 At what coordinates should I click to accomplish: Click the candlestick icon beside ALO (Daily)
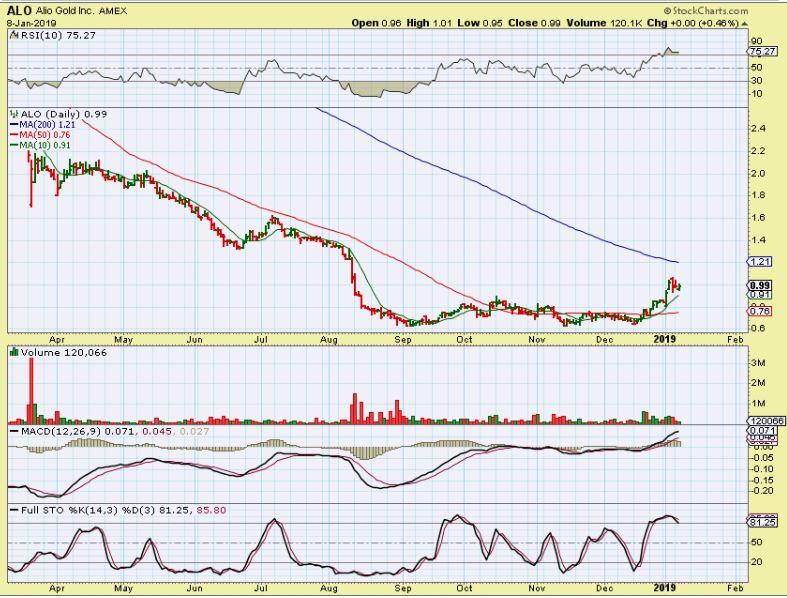coord(14,114)
